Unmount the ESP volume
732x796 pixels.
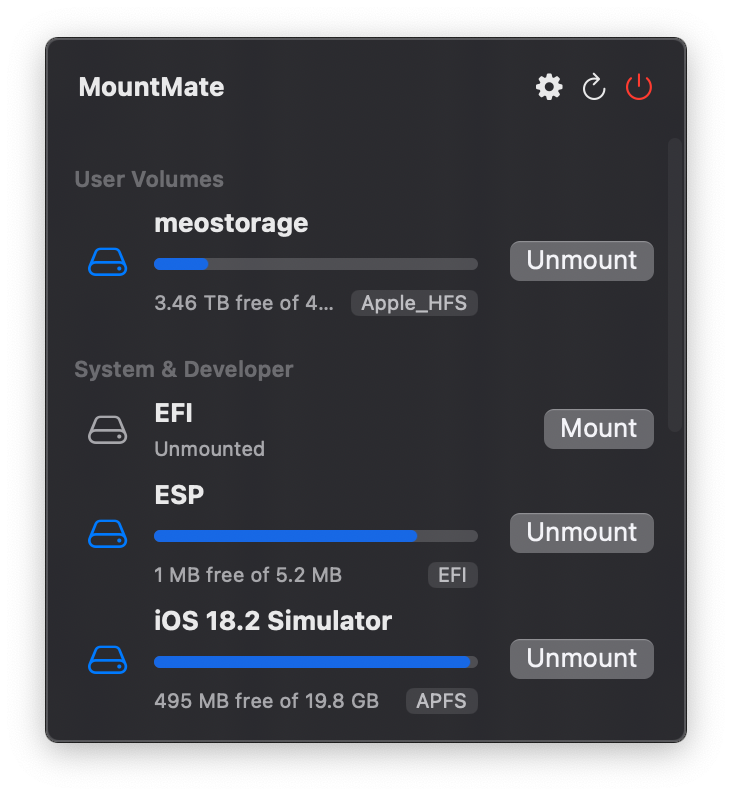pyautogui.click(x=582, y=533)
